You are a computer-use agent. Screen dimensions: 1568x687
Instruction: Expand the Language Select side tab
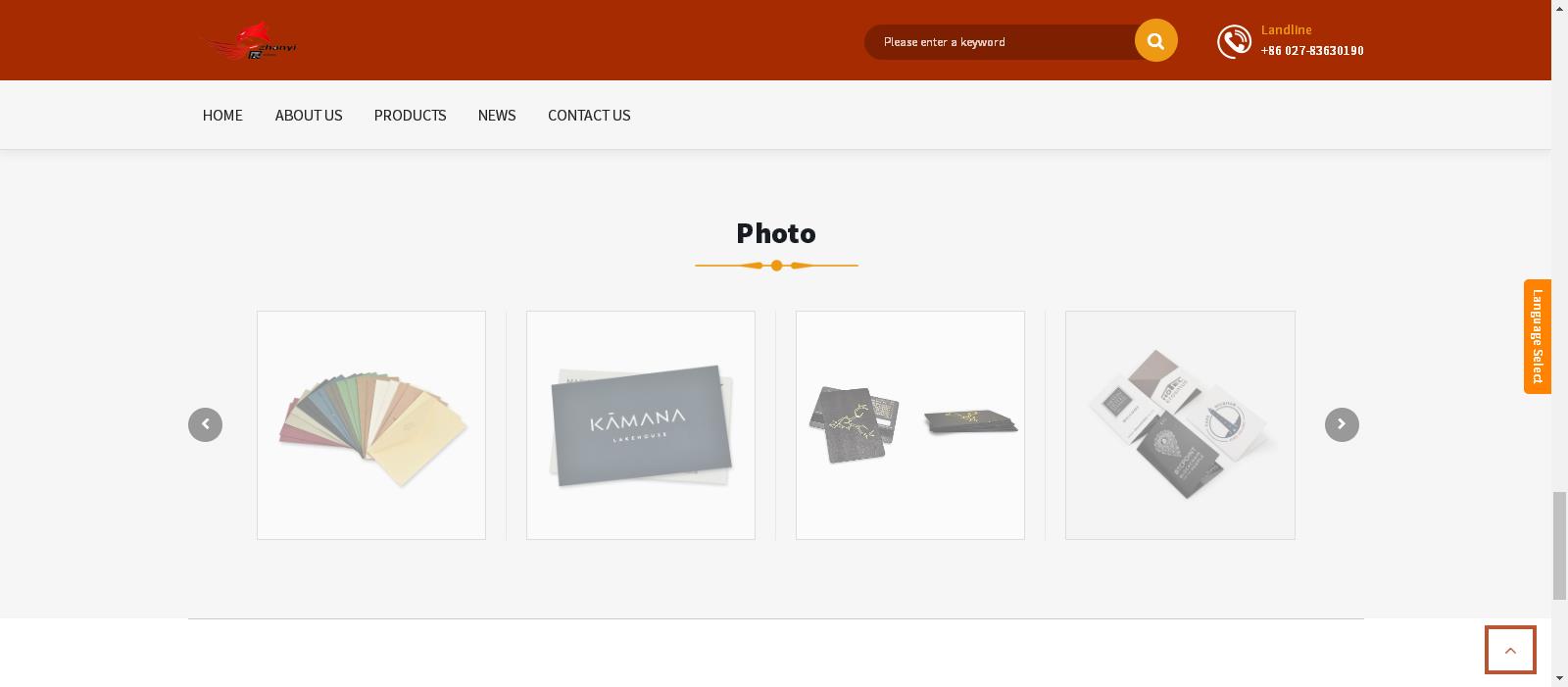tap(1537, 336)
